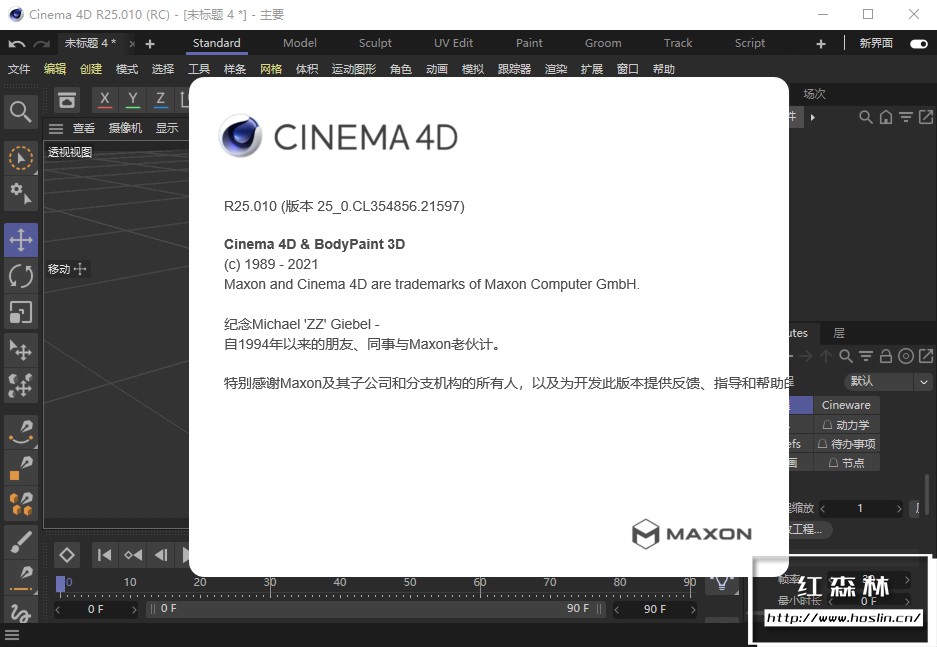Viewport: 937px width, 647px height.
Task: Toggle the 新界面 switch
Action: point(918,44)
